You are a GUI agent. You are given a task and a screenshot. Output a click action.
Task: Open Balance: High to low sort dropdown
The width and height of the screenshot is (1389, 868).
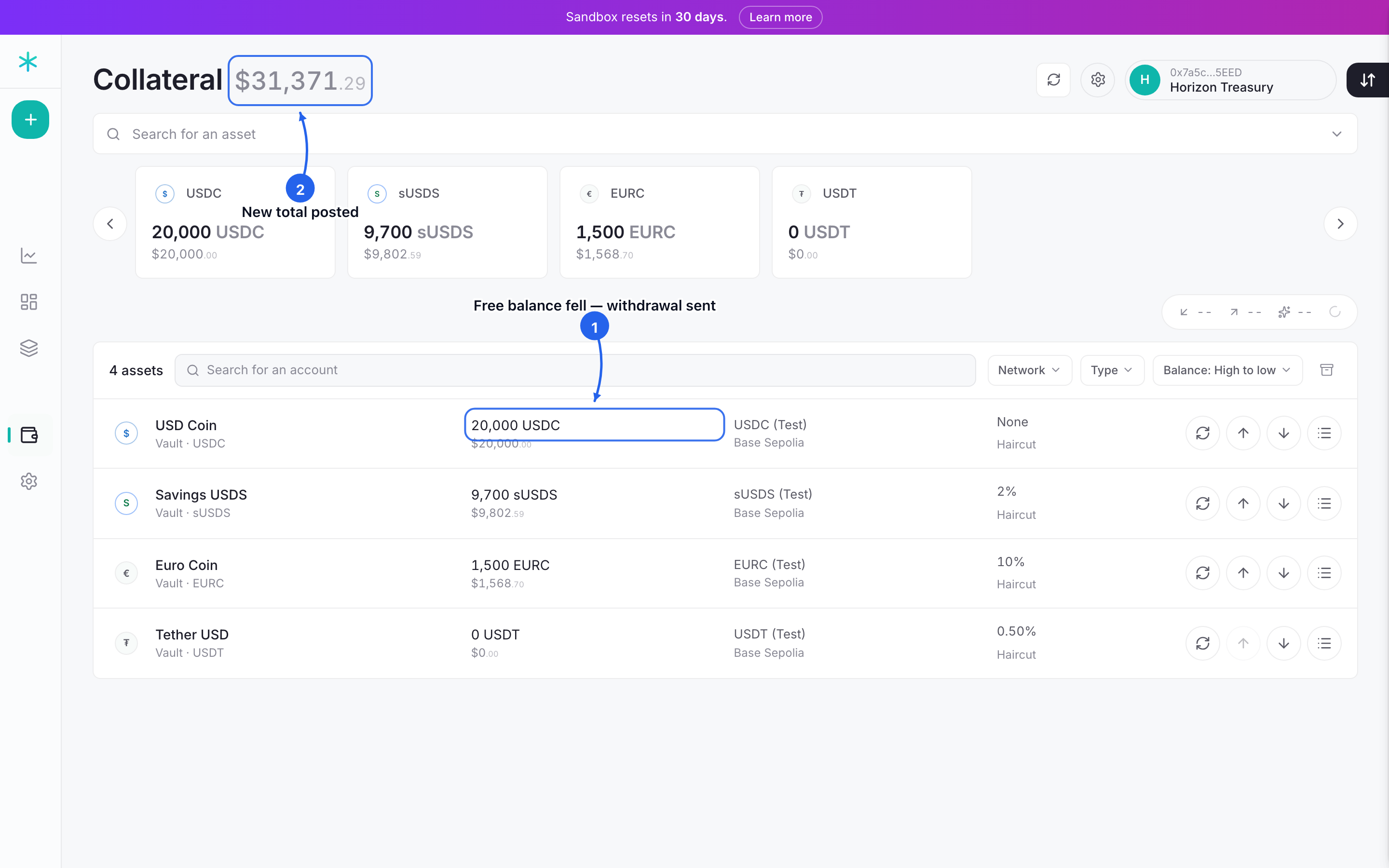pyautogui.click(x=1227, y=370)
